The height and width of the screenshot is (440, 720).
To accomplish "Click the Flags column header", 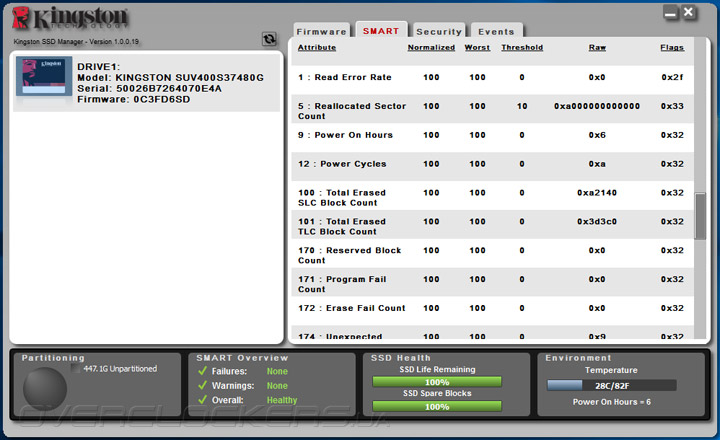I will click(672, 47).
